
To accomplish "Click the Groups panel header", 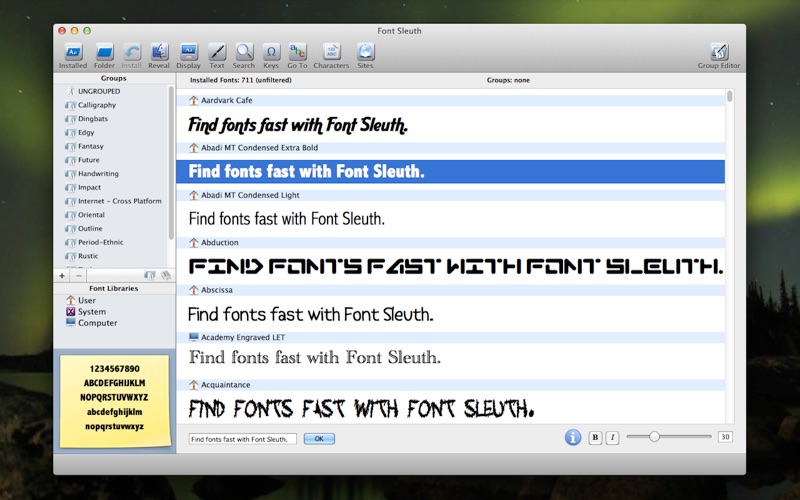I will (114, 79).
